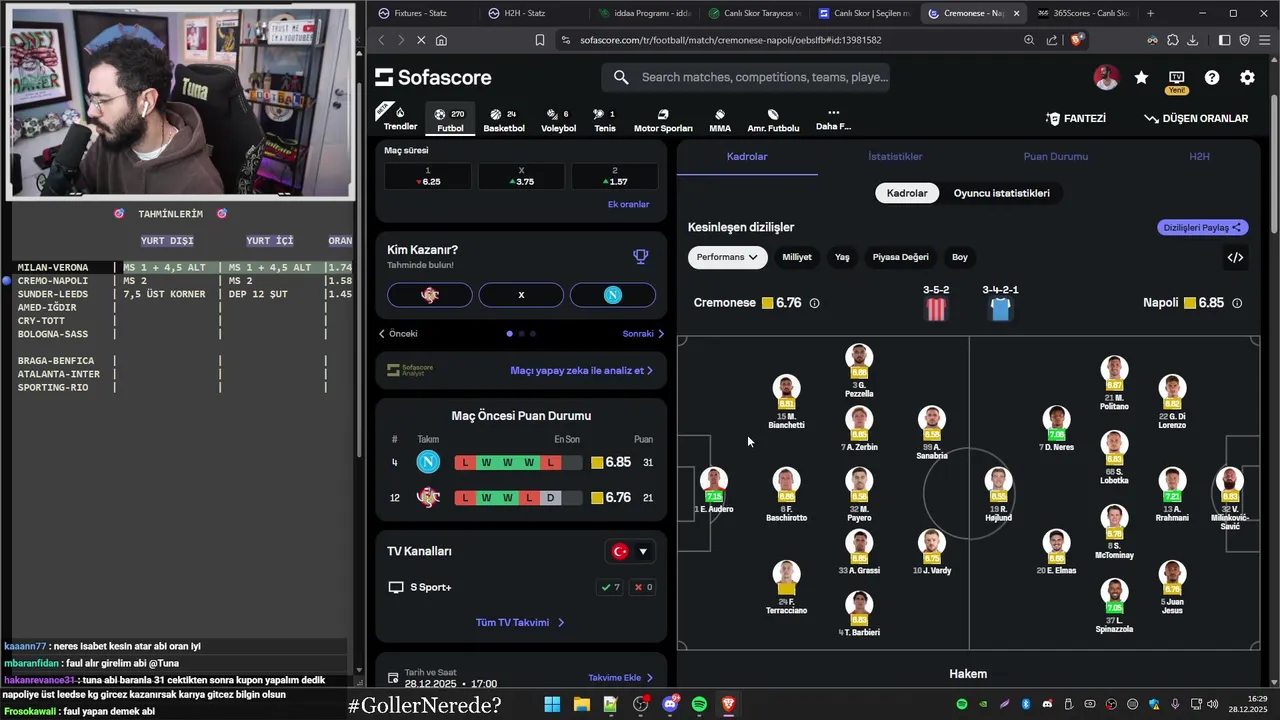
Task: Switch to the İstatistikler tab
Action: coord(895,157)
